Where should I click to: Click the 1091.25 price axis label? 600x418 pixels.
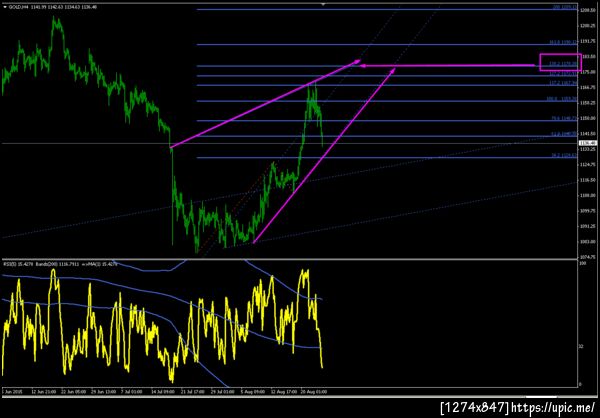click(588, 226)
